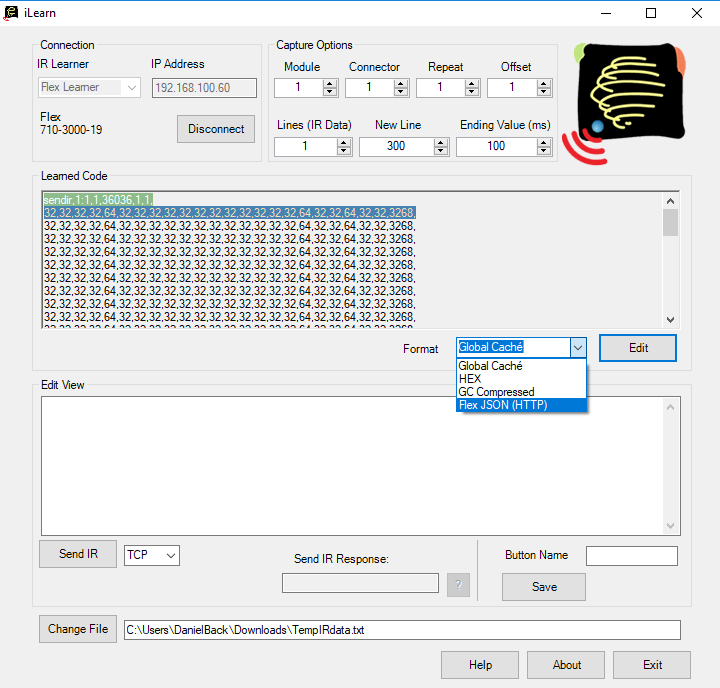Collapse the Format dropdown arrow
The height and width of the screenshot is (688, 720).
point(578,348)
